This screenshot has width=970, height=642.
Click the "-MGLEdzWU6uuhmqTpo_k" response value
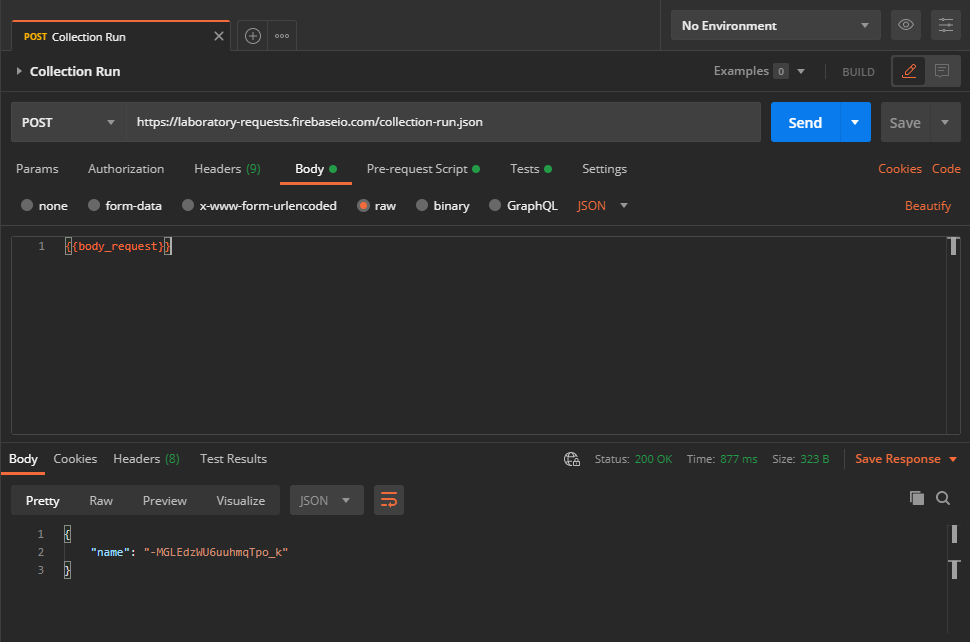216,552
